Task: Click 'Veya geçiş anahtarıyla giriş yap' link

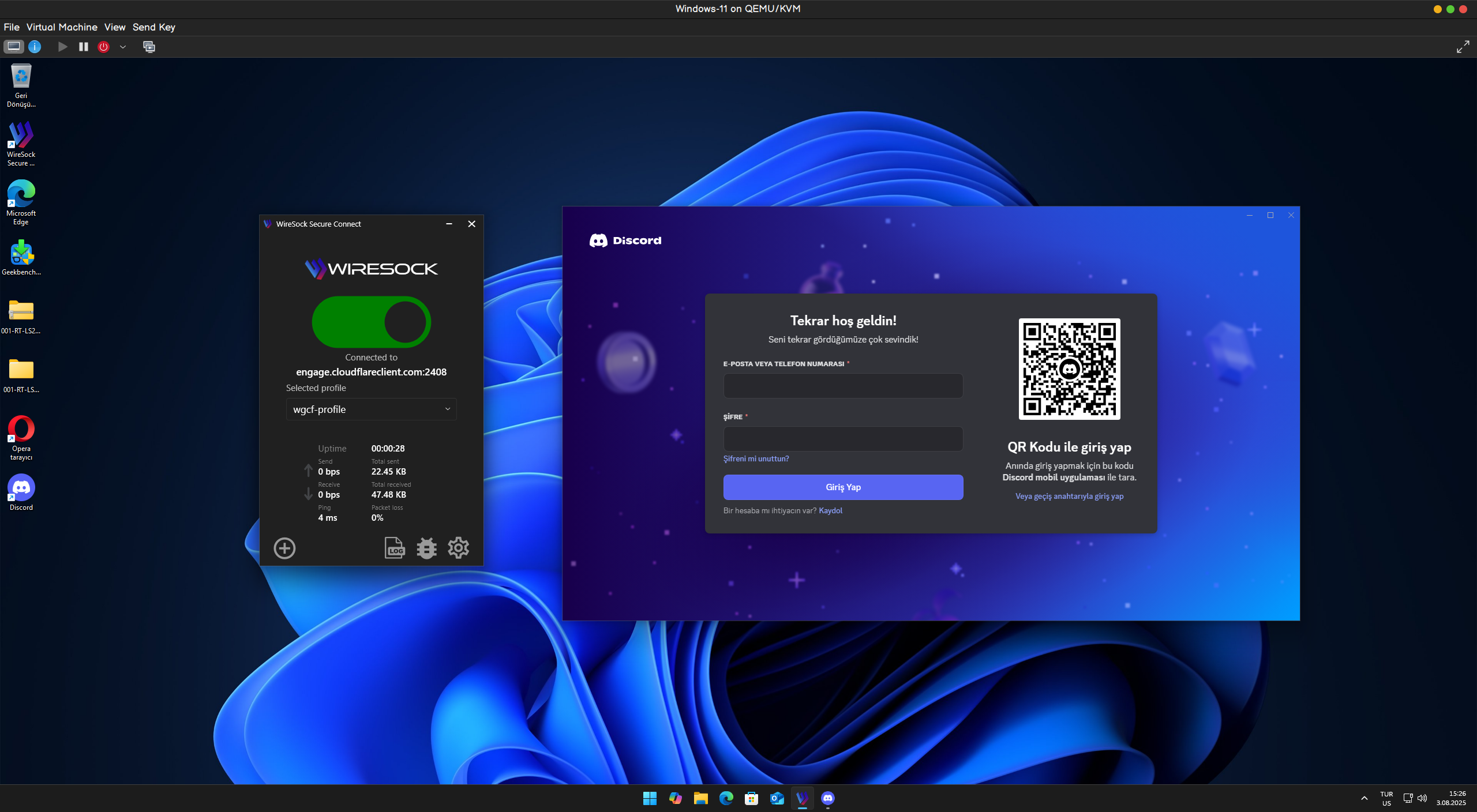Action: [x=1069, y=496]
